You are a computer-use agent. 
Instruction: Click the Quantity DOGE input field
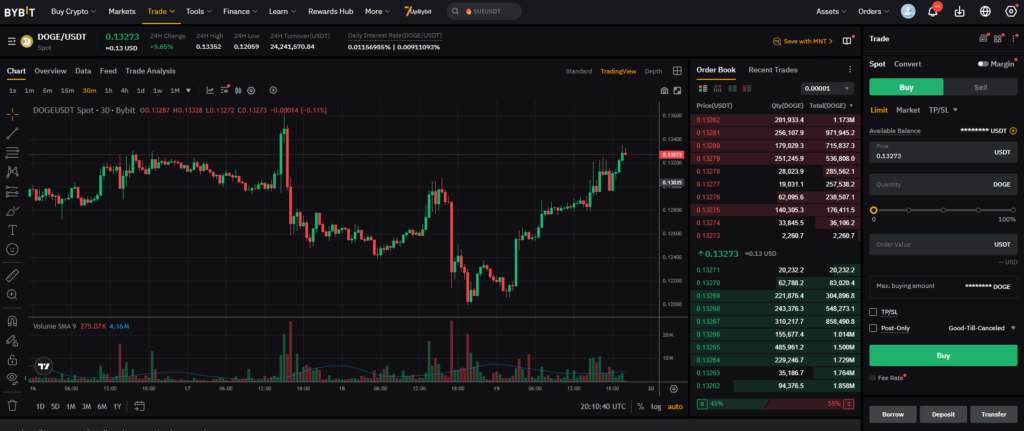[942, 184]
